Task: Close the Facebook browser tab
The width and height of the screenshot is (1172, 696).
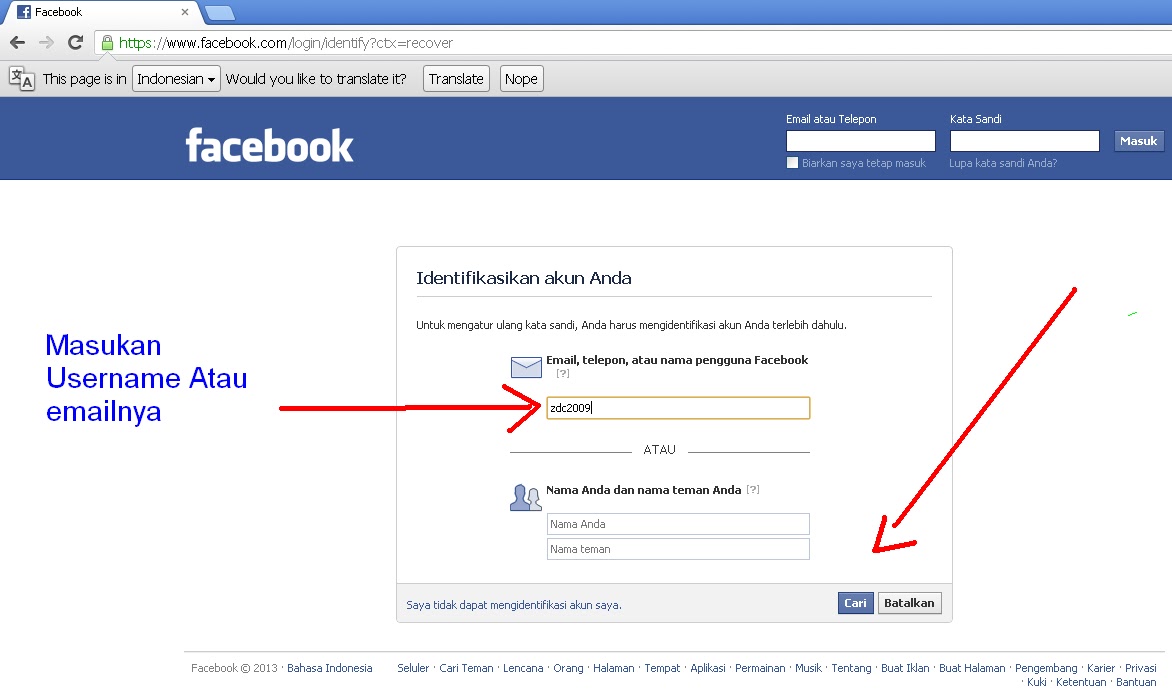Action: (x=185, y=12)
